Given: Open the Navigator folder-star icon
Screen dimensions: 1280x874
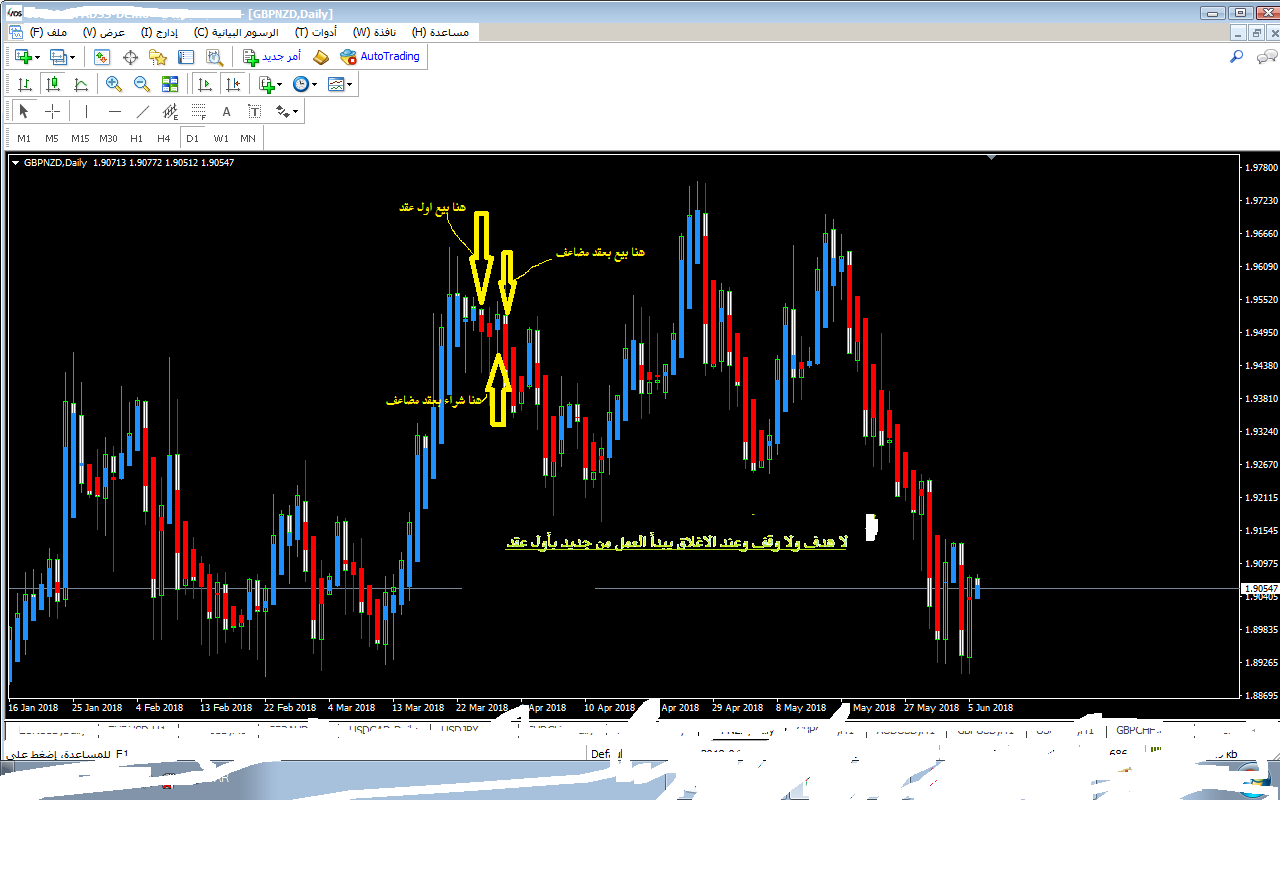Looking at the screenshot, I should tap(158, 57).
